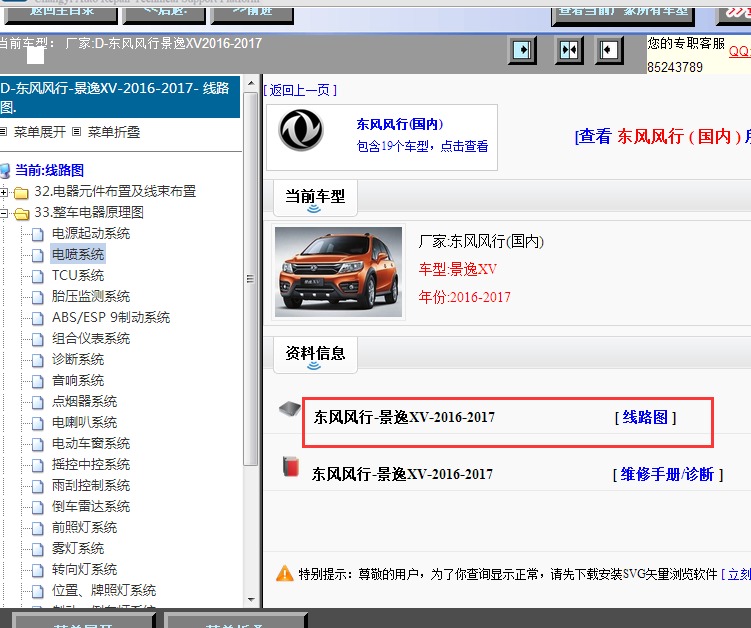Click 东风风行-景逸XV-2016-2017 title in 维修手册 row
The image size is (751, 628).
tap(402, 474)
